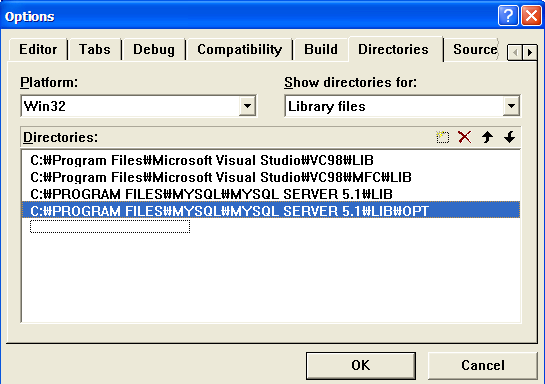Click the Cancel button
The height and width of the screenshot is (384, 545).
[483, 365]
